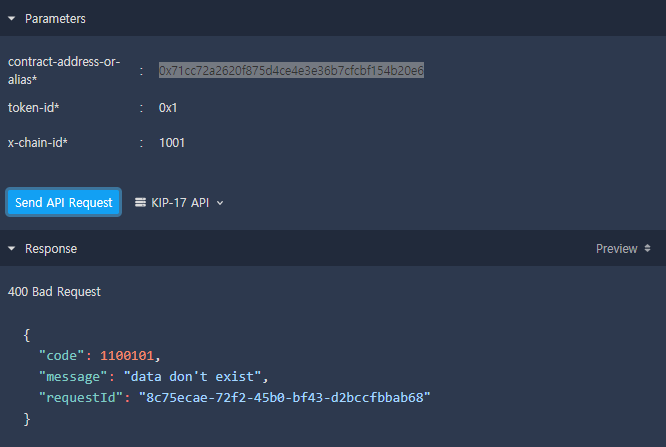The width and height of the screenshot is (666, 447).
Task: Edit the token-id value 0x1
Action: coord(168,107)
